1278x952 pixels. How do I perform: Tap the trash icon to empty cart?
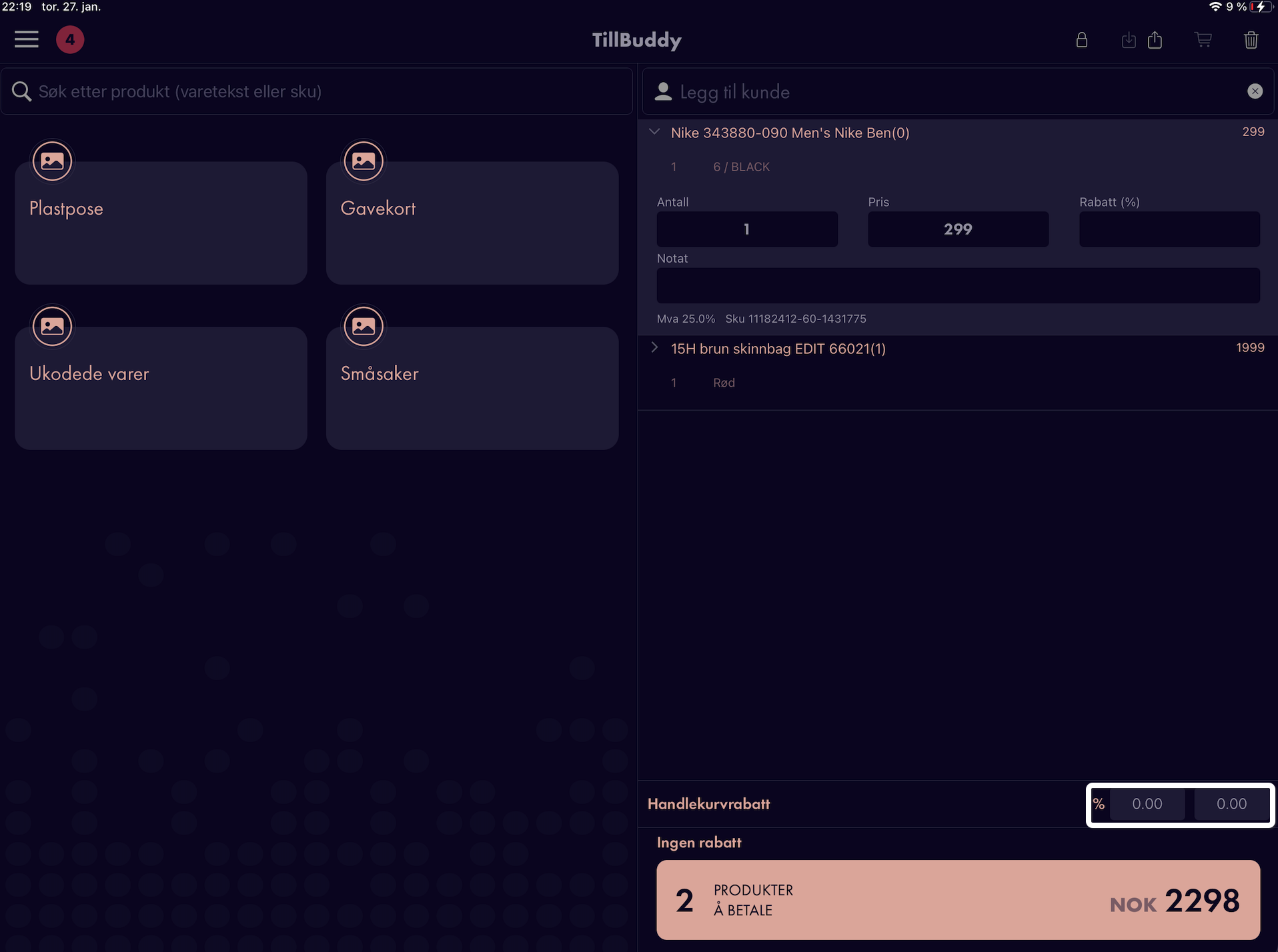1251,40
